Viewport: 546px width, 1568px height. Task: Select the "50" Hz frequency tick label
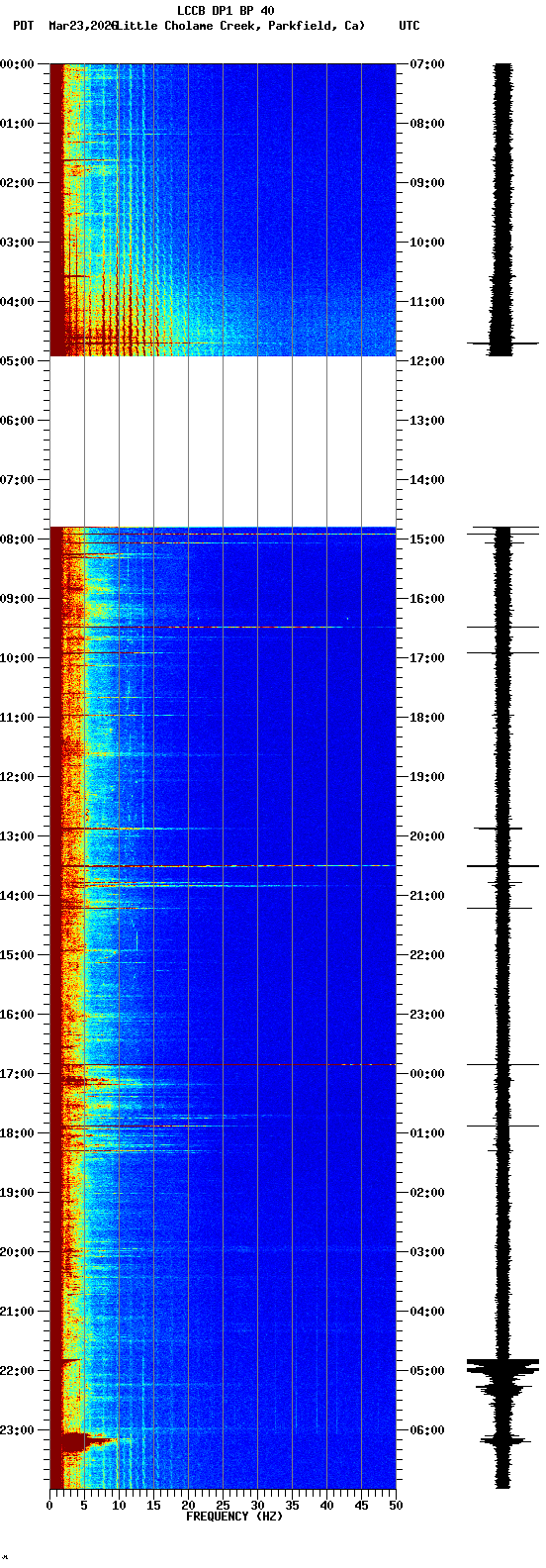(396, 1506)
